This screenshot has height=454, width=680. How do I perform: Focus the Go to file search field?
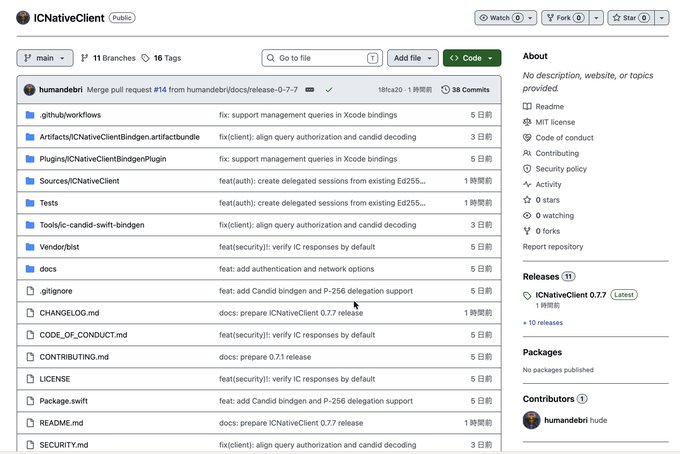pos(322,58)
